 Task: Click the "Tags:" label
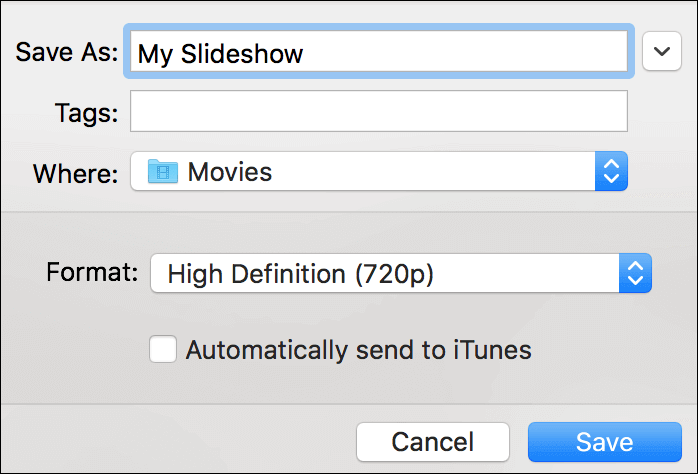[x=86, y=113]
